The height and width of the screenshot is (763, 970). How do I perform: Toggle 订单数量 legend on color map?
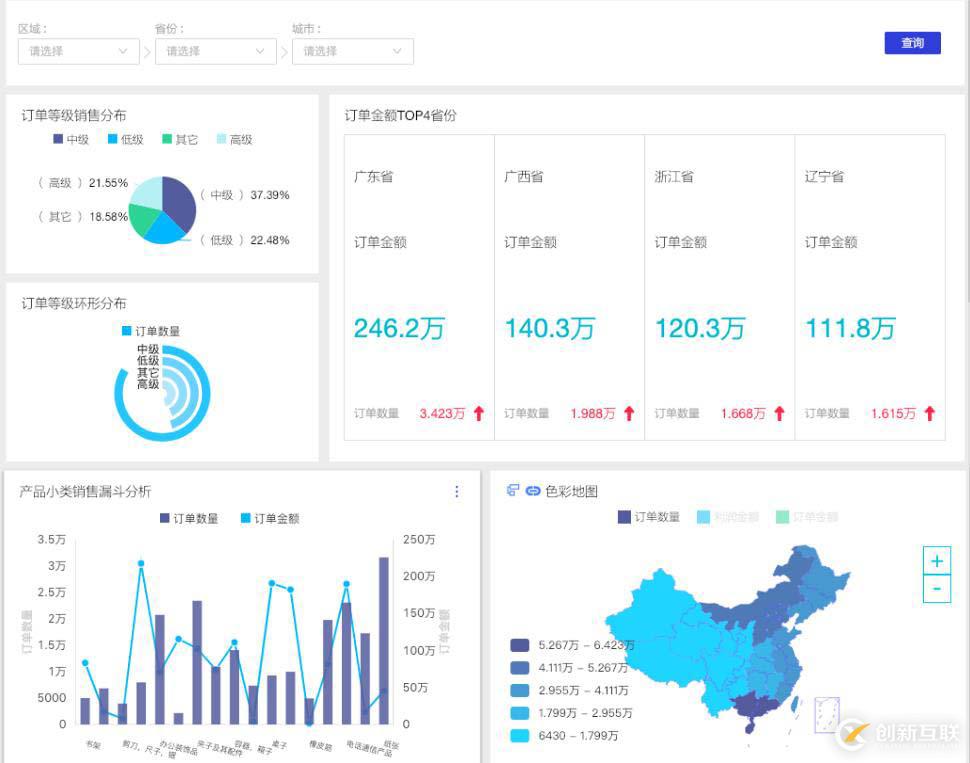(649, 517)
